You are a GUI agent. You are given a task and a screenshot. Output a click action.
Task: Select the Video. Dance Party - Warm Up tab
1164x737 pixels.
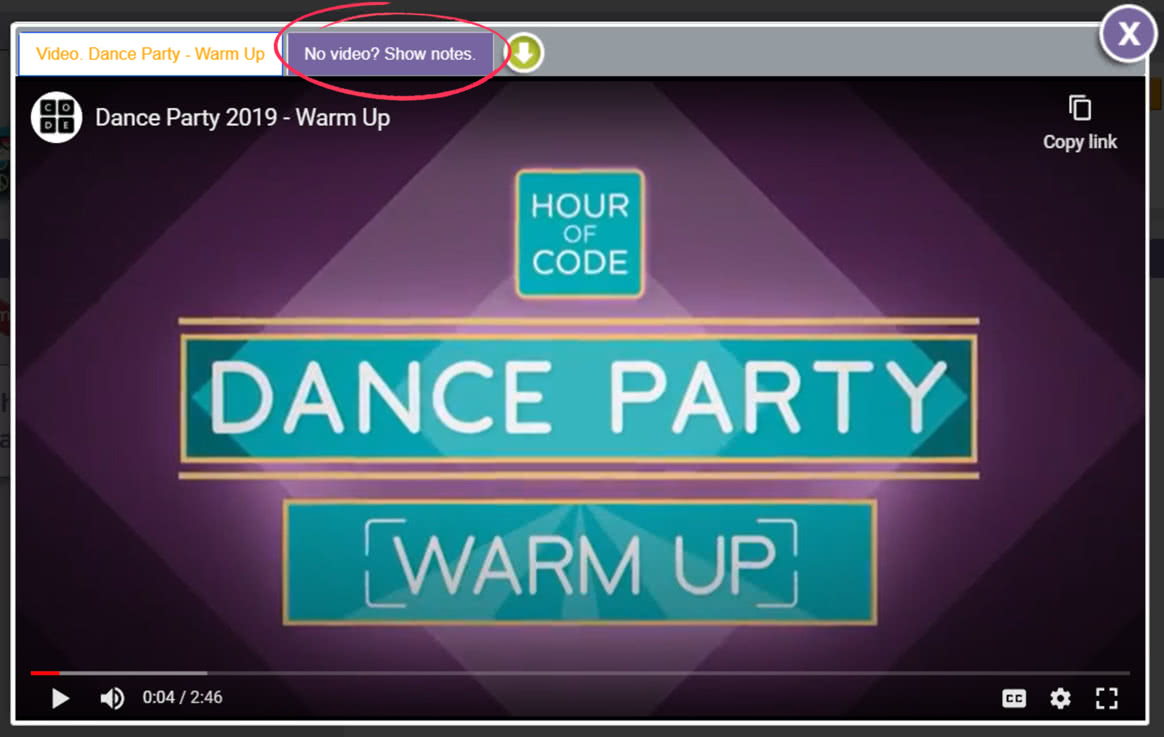(x=150, y=54)
